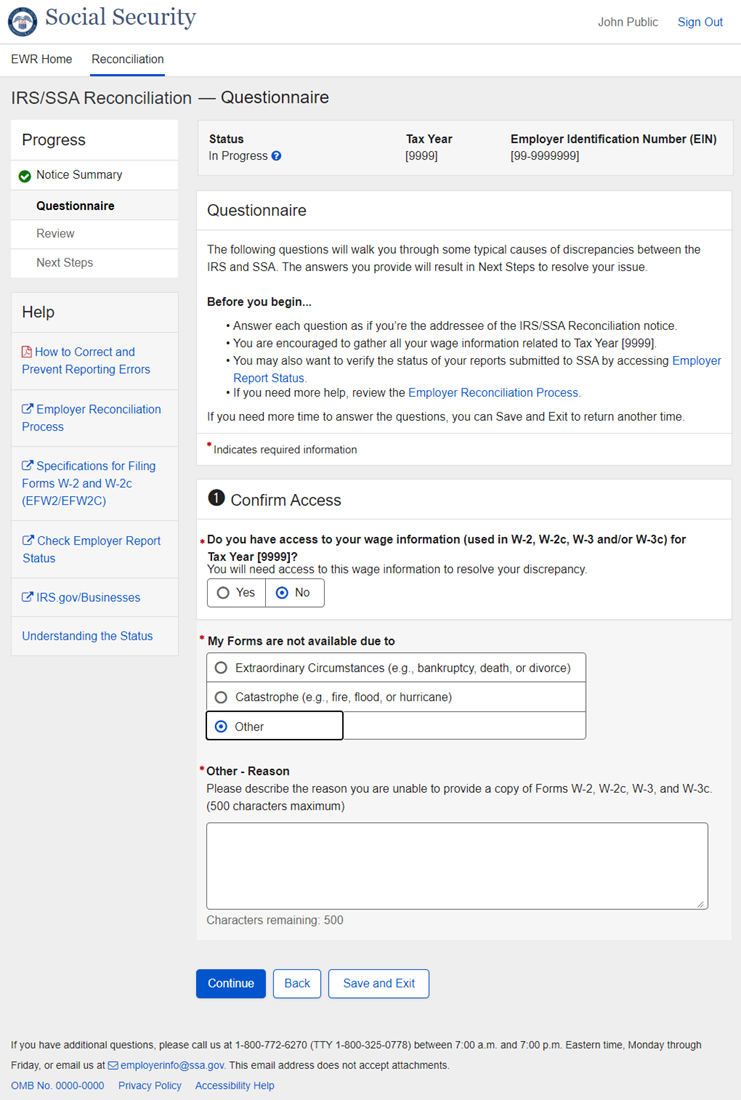741x1100 pixels.
Task: Click the envelope icon beside employerinfo email
Action: pos(113,1066)
